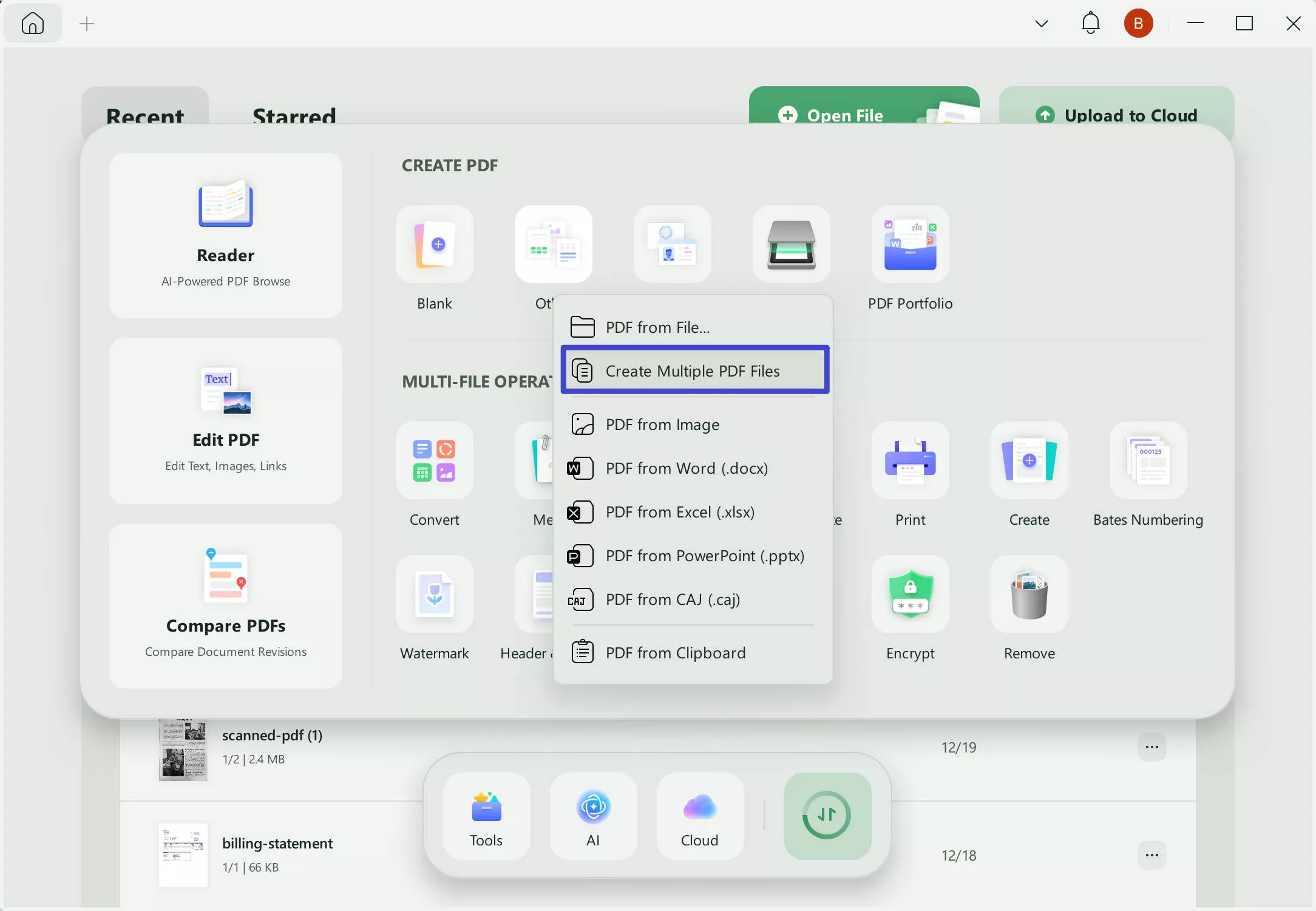Open the Bates Numbering tool

(x=1147, y=476)
